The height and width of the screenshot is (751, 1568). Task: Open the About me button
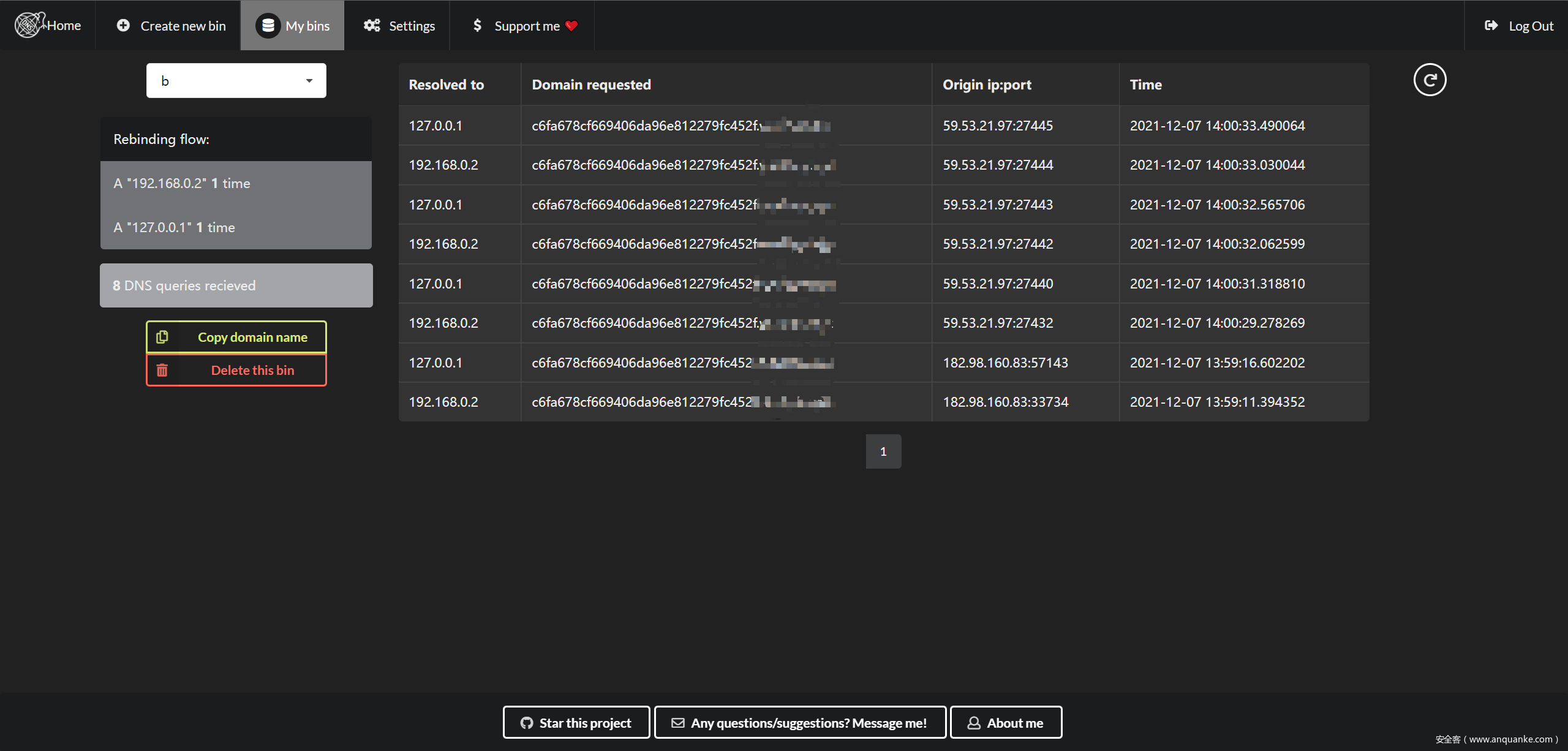pyautogui.click(x=1006, y=723)
